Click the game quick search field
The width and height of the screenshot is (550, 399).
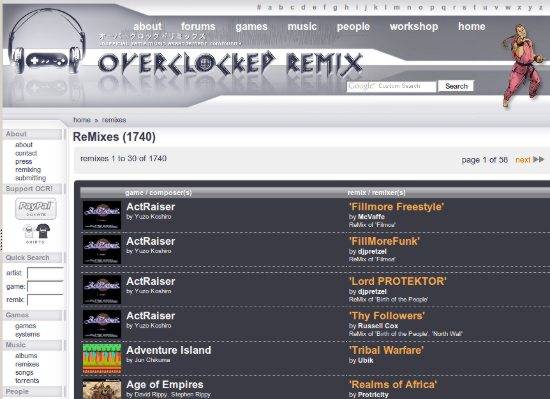coord(45,286)
